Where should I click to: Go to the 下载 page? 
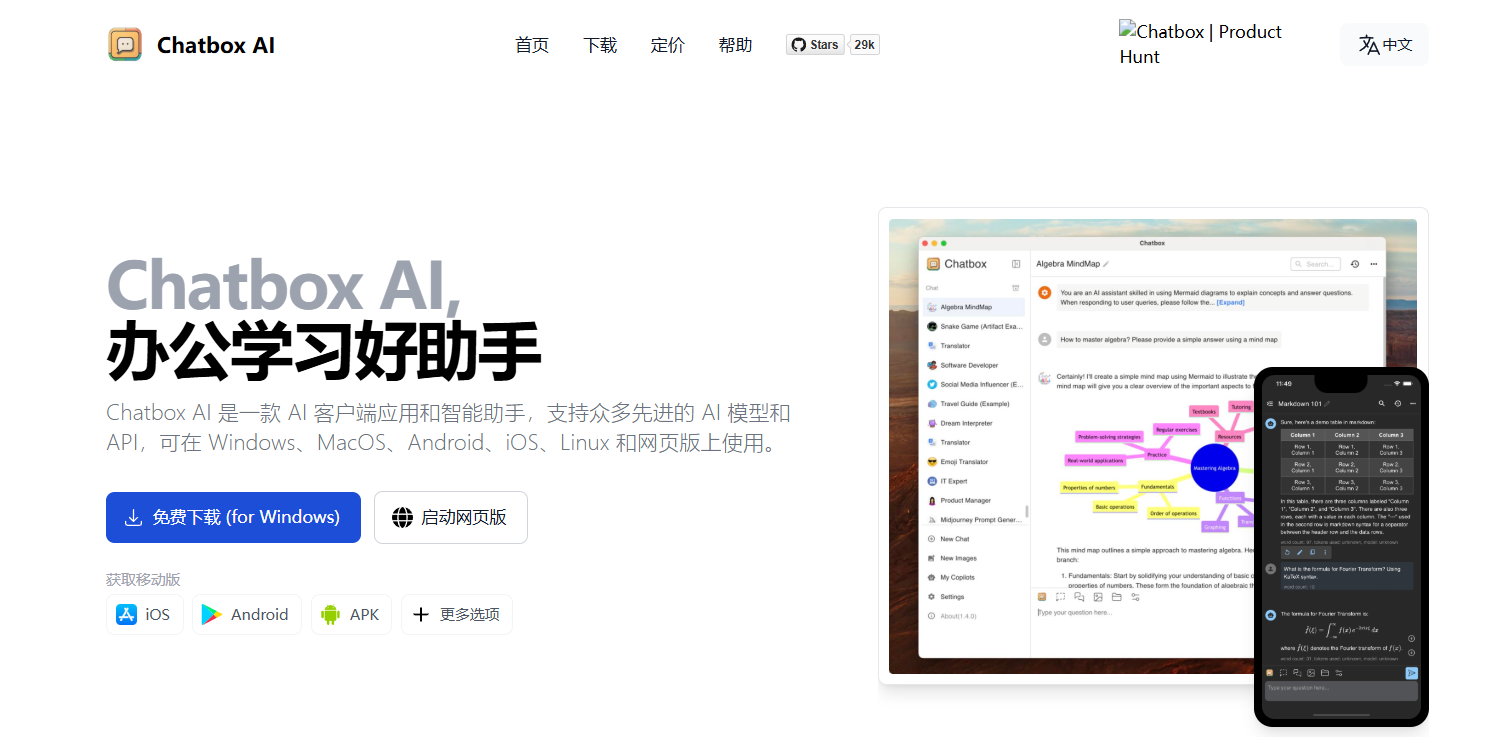(599, 45)
